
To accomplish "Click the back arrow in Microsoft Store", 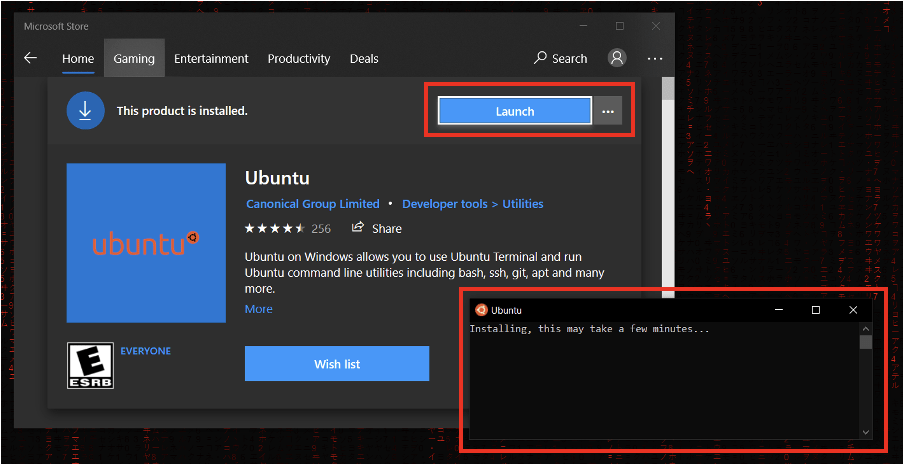I will click(x=30, y=58).
